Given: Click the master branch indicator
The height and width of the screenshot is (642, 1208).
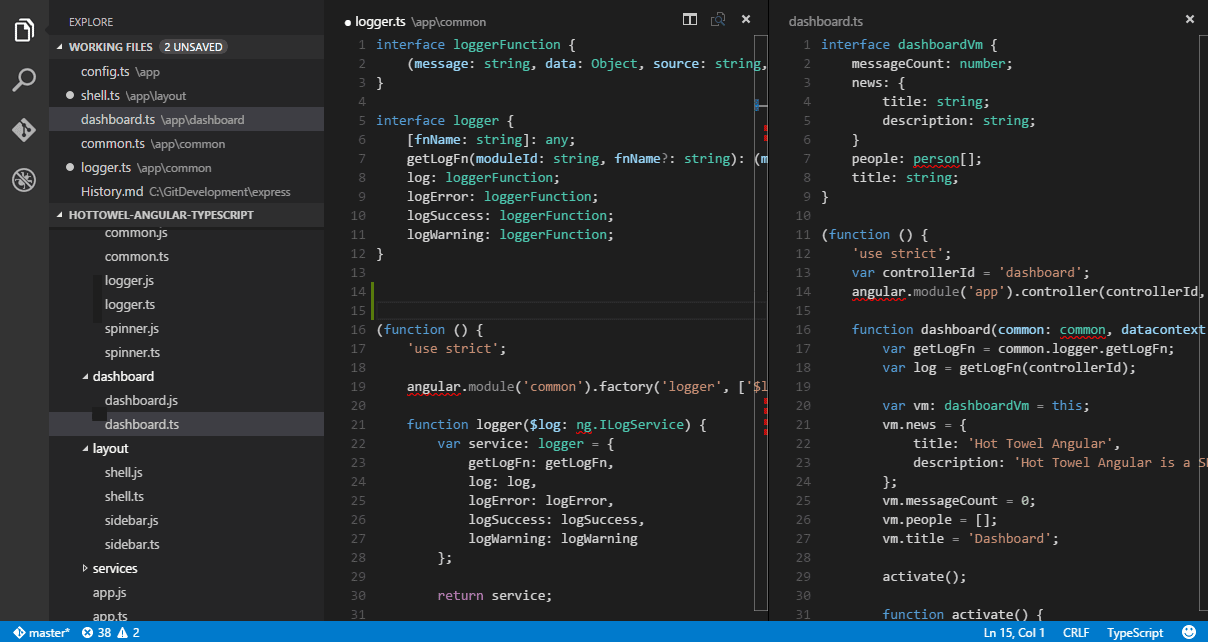Looking at the screenshot, I should [x=38, y=632].
